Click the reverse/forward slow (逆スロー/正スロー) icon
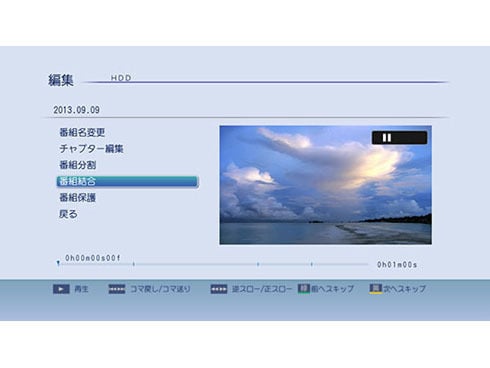The height and width of the screenshot is (368, 490). [219, 289]
